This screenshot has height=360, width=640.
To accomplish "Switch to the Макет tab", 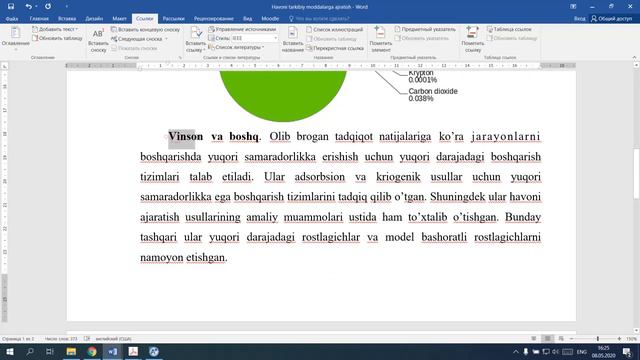I will click(120, 18).
